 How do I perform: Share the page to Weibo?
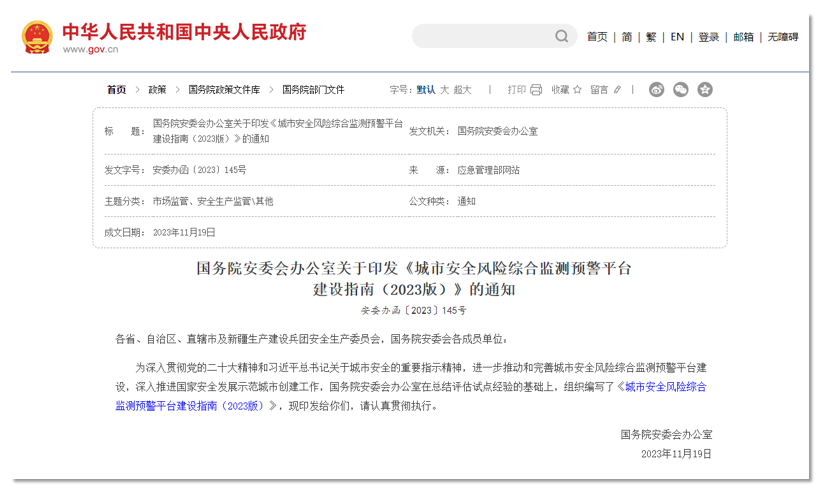point(657,90)
